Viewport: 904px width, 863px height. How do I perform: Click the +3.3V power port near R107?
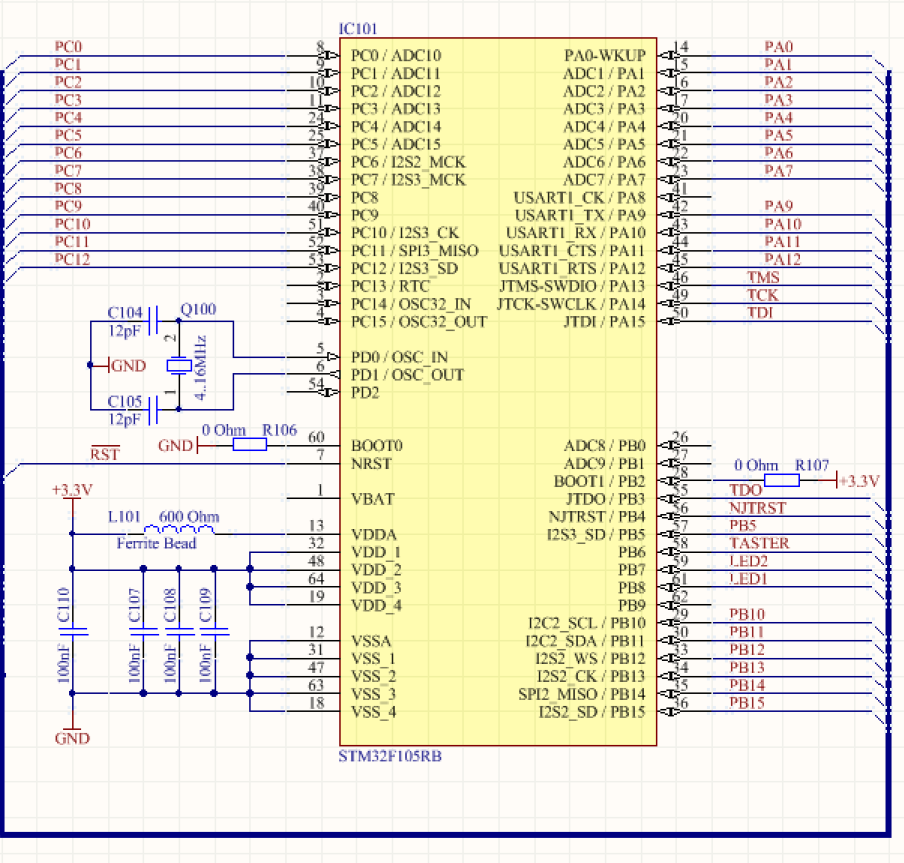[x=858, y=481]
